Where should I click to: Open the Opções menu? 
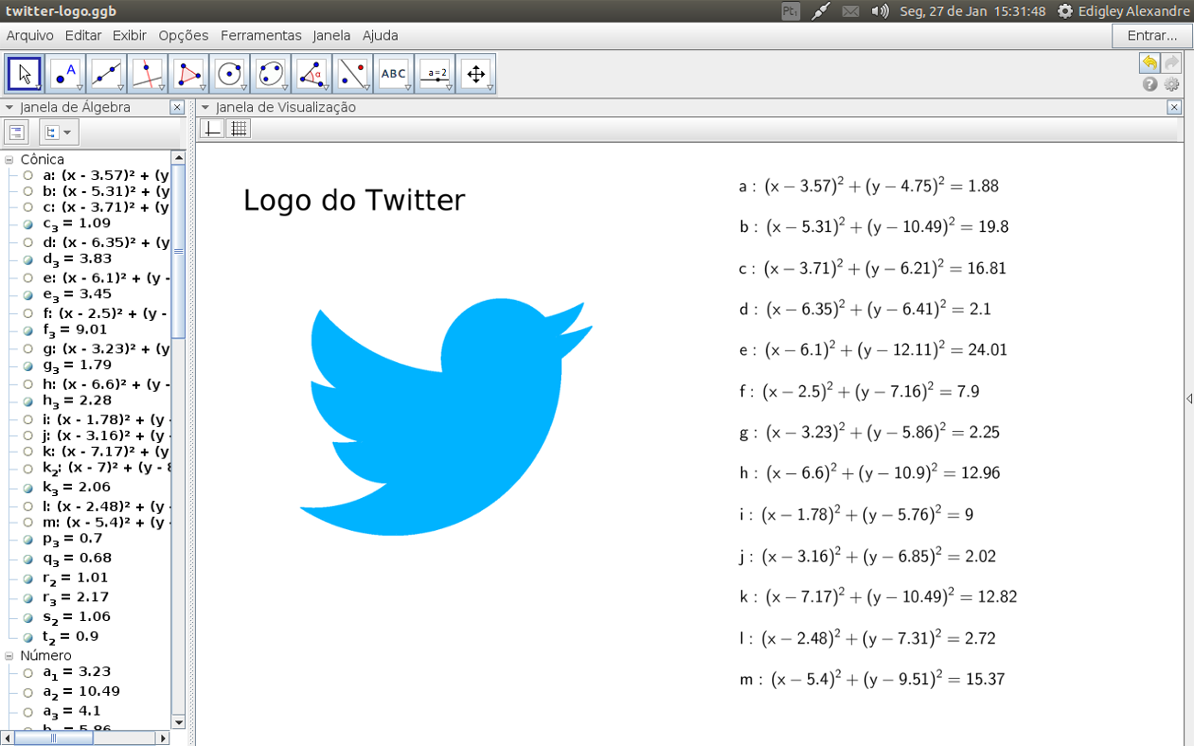click(183, 36)
